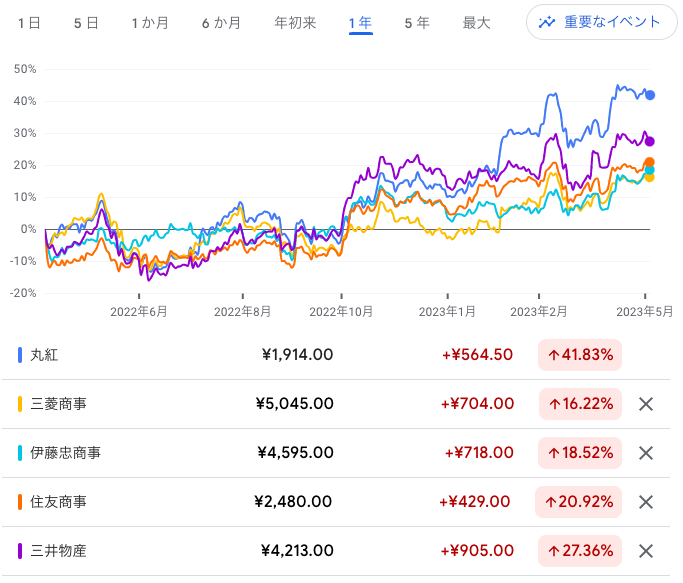Select the 5日 time range tab
Screen dimensions: 683x583
click(86, 23)
